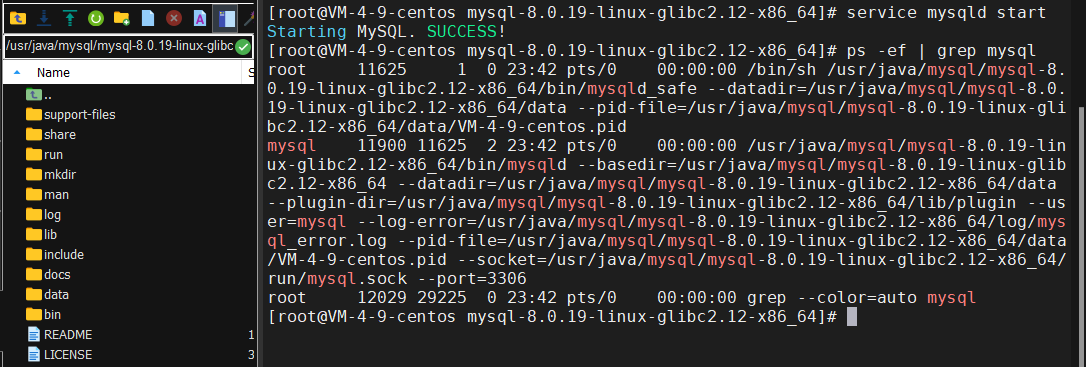The height and width of the screenshot is (367, 1086).
Task: Toggle the follow terminal folder panel icon
Action: (223, 18)
